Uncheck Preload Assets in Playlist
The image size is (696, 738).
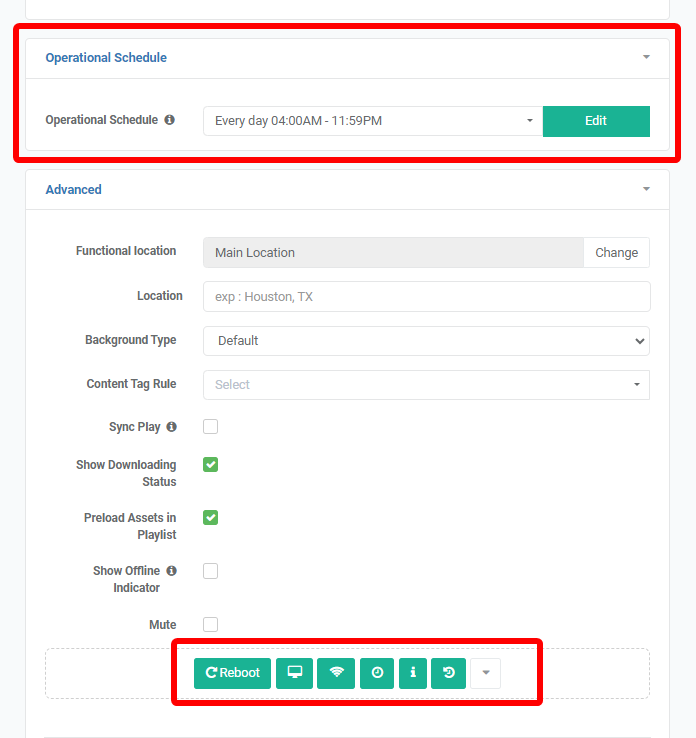coord(210,518)
